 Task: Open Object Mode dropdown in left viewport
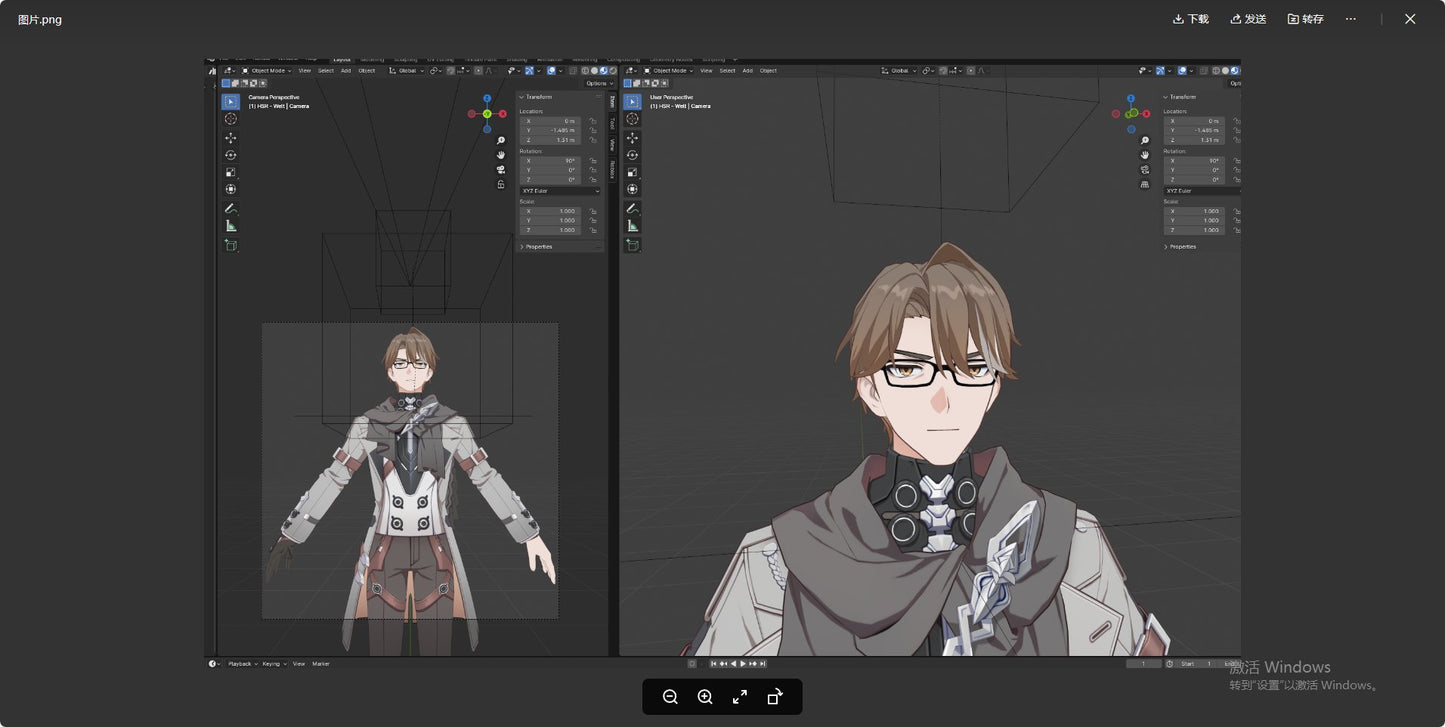click(267, 71)
